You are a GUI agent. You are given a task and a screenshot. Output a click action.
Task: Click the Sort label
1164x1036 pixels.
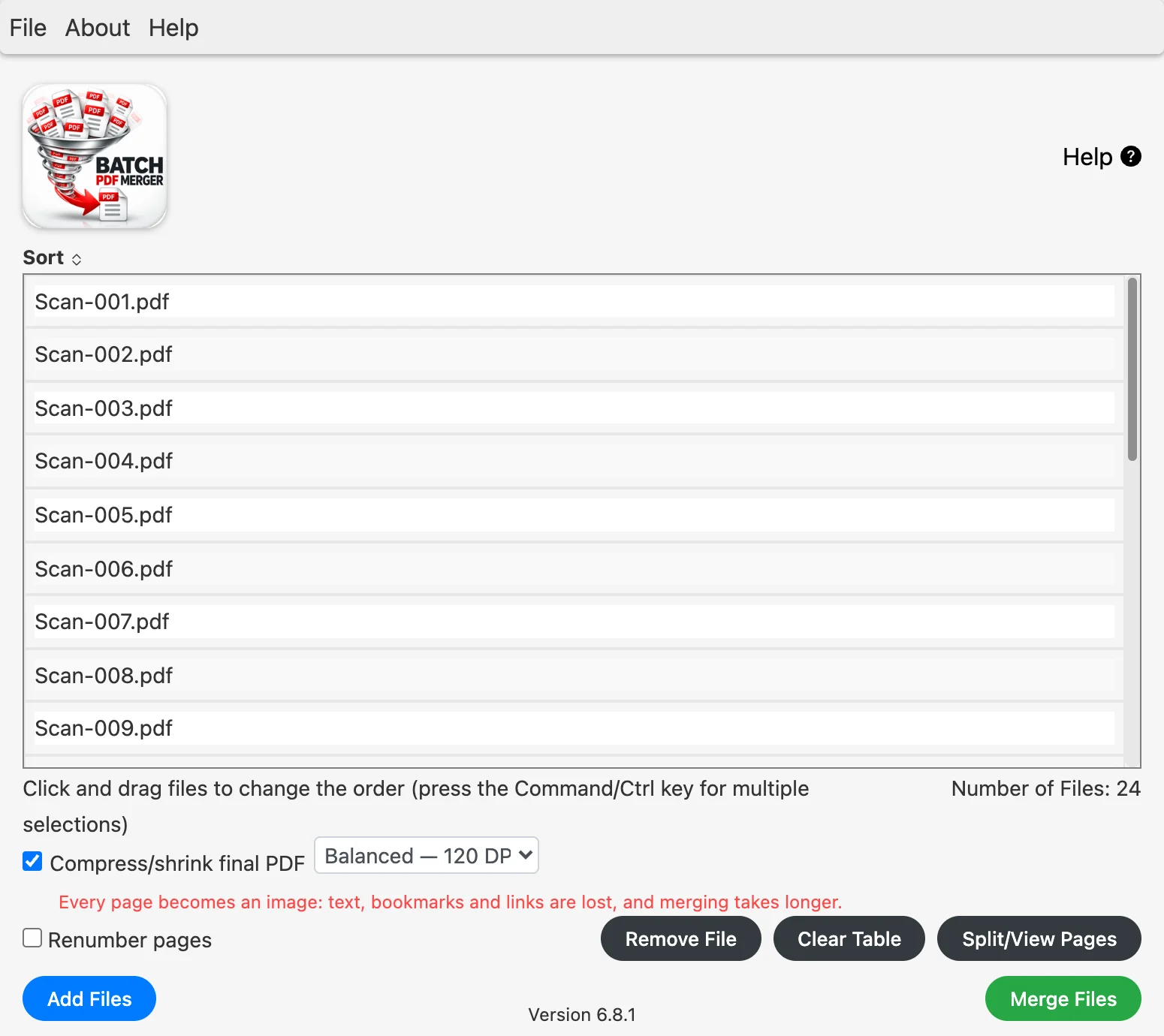tap(44, 257)
